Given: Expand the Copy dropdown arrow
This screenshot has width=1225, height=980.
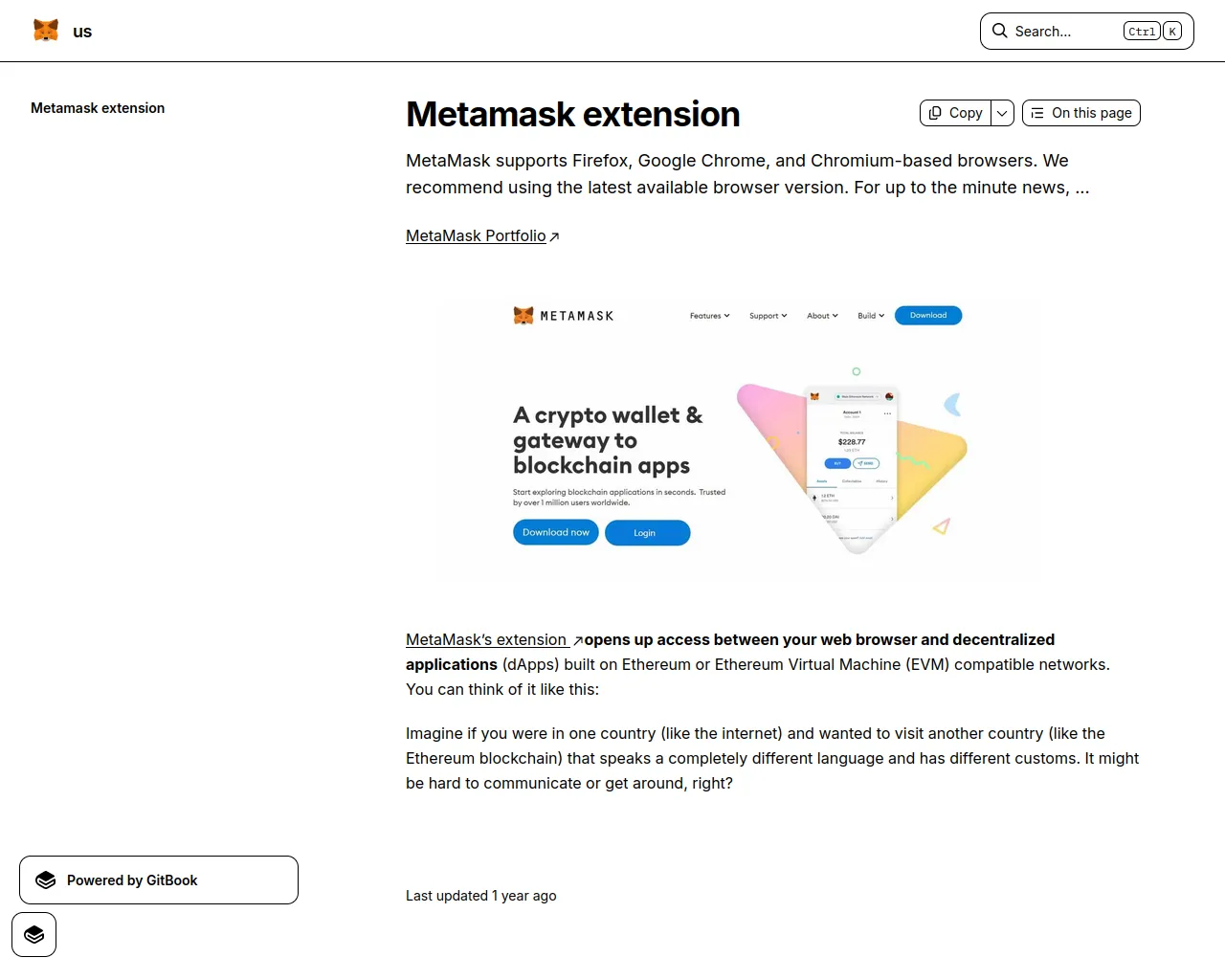Looking at the screenshot, I should pos(1002,113).
